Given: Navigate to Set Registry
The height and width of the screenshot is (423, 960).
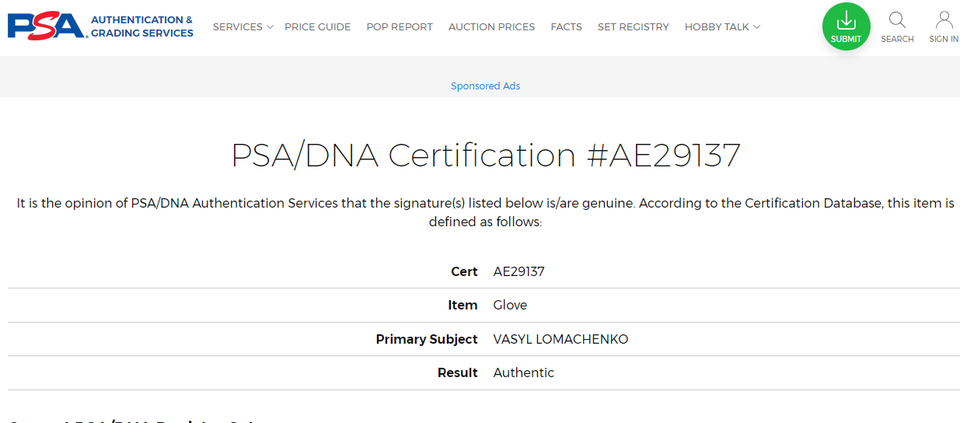Looking at the screenshot, I should [633, 27].
